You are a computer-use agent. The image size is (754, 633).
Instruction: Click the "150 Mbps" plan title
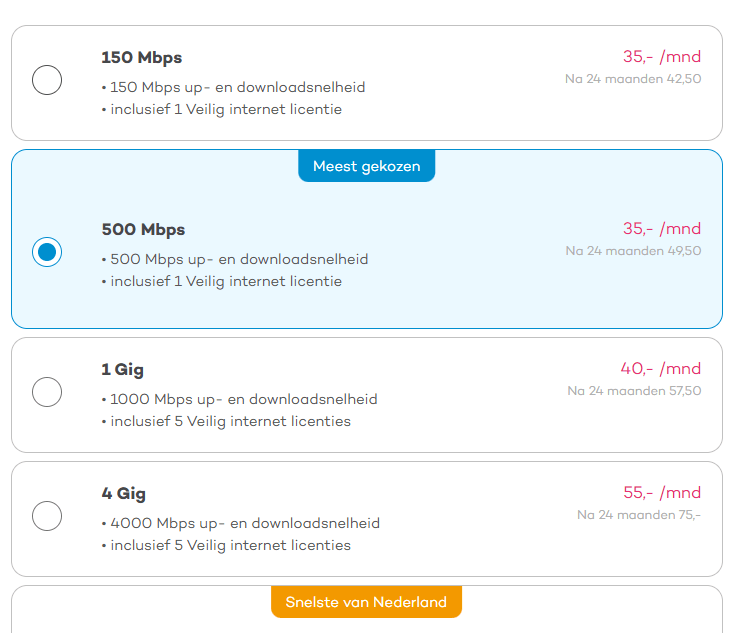click(142, 57)
